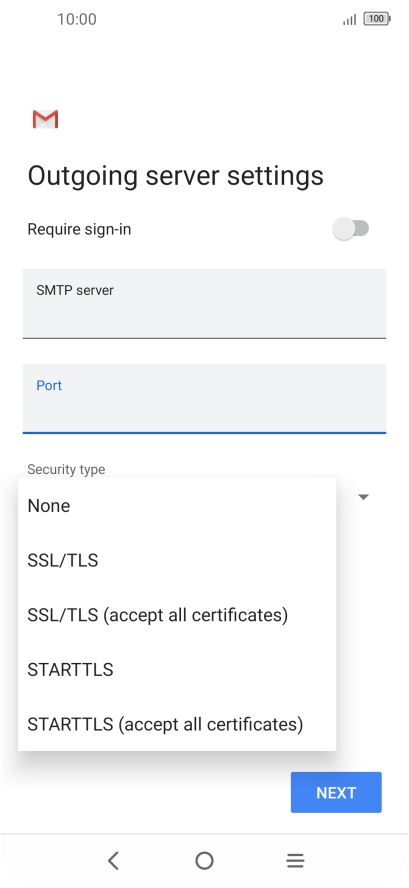Viewport: 409px width, 888px height.
Task: Tap the Gmail logo icon
Action: point(45,119)
